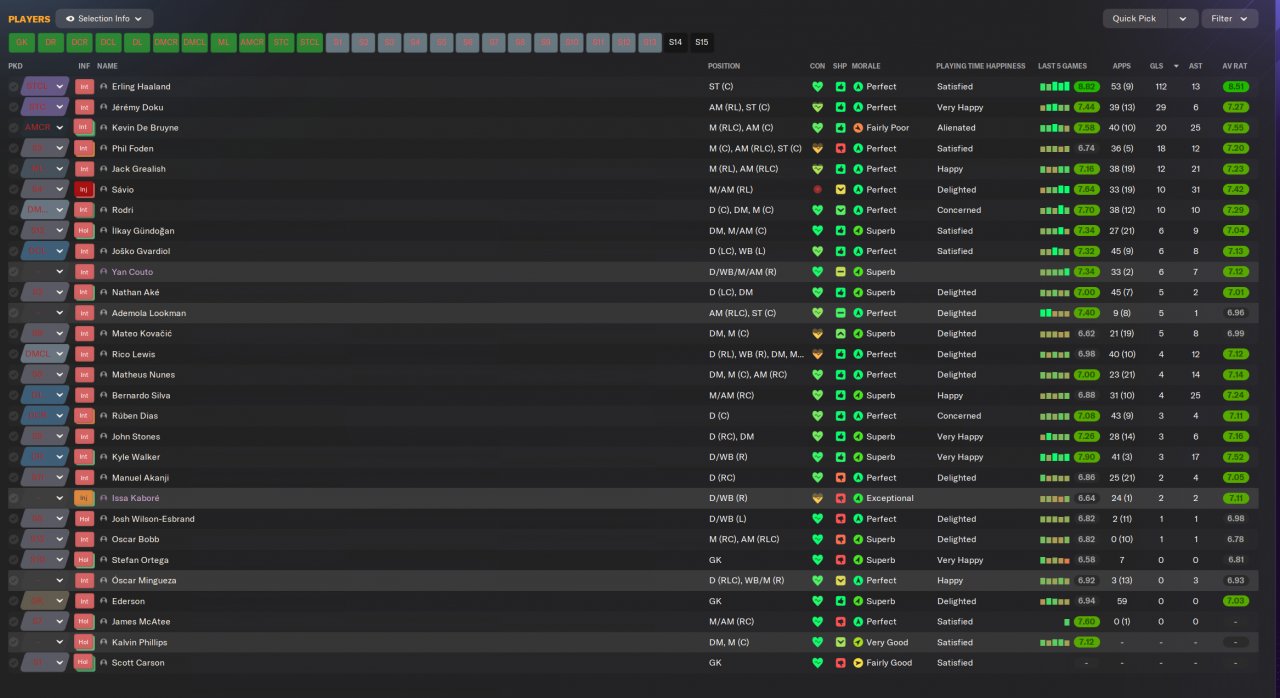The height and width of the screenshot is (698, 1280).
Task: Open the Filter dropdown
Action: (x=1230, y=18)
